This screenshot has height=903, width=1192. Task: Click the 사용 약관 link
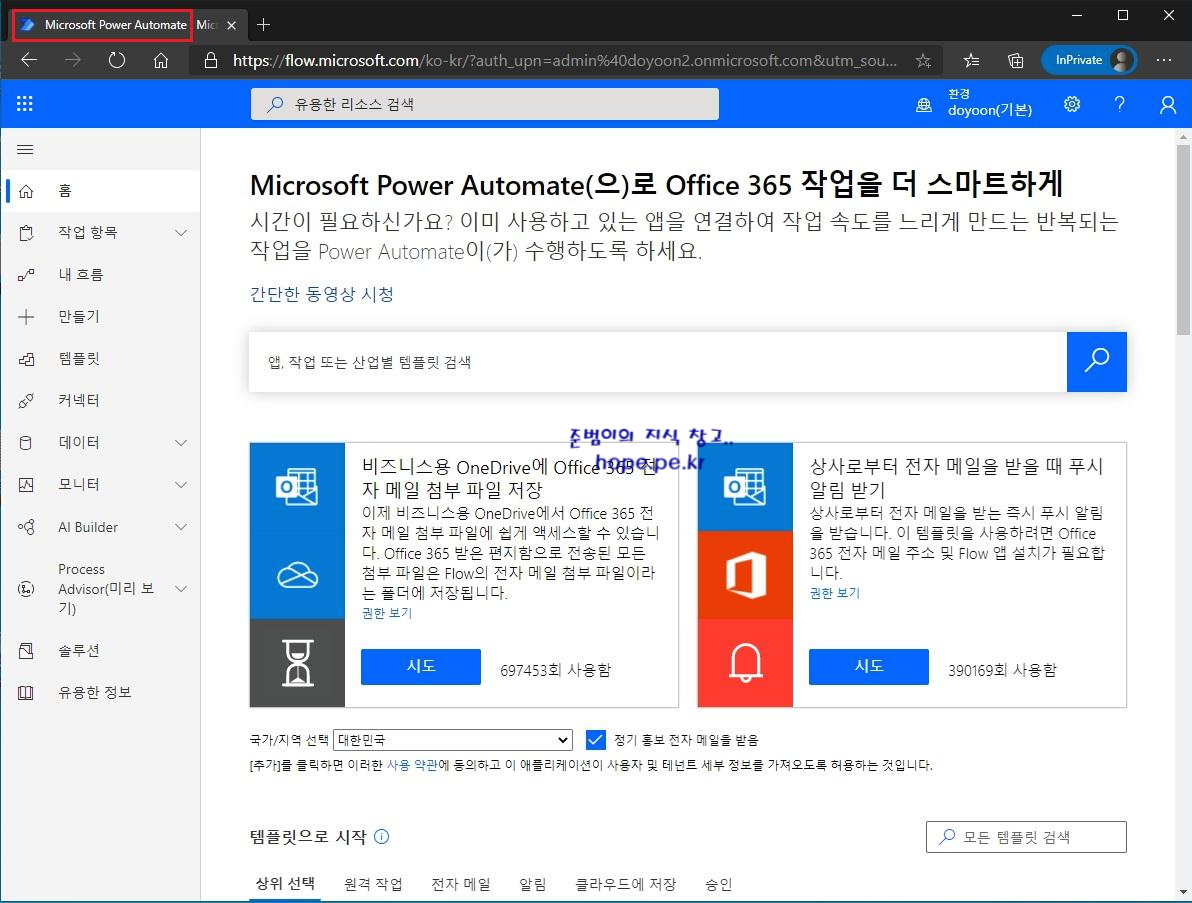pos(412,765)
